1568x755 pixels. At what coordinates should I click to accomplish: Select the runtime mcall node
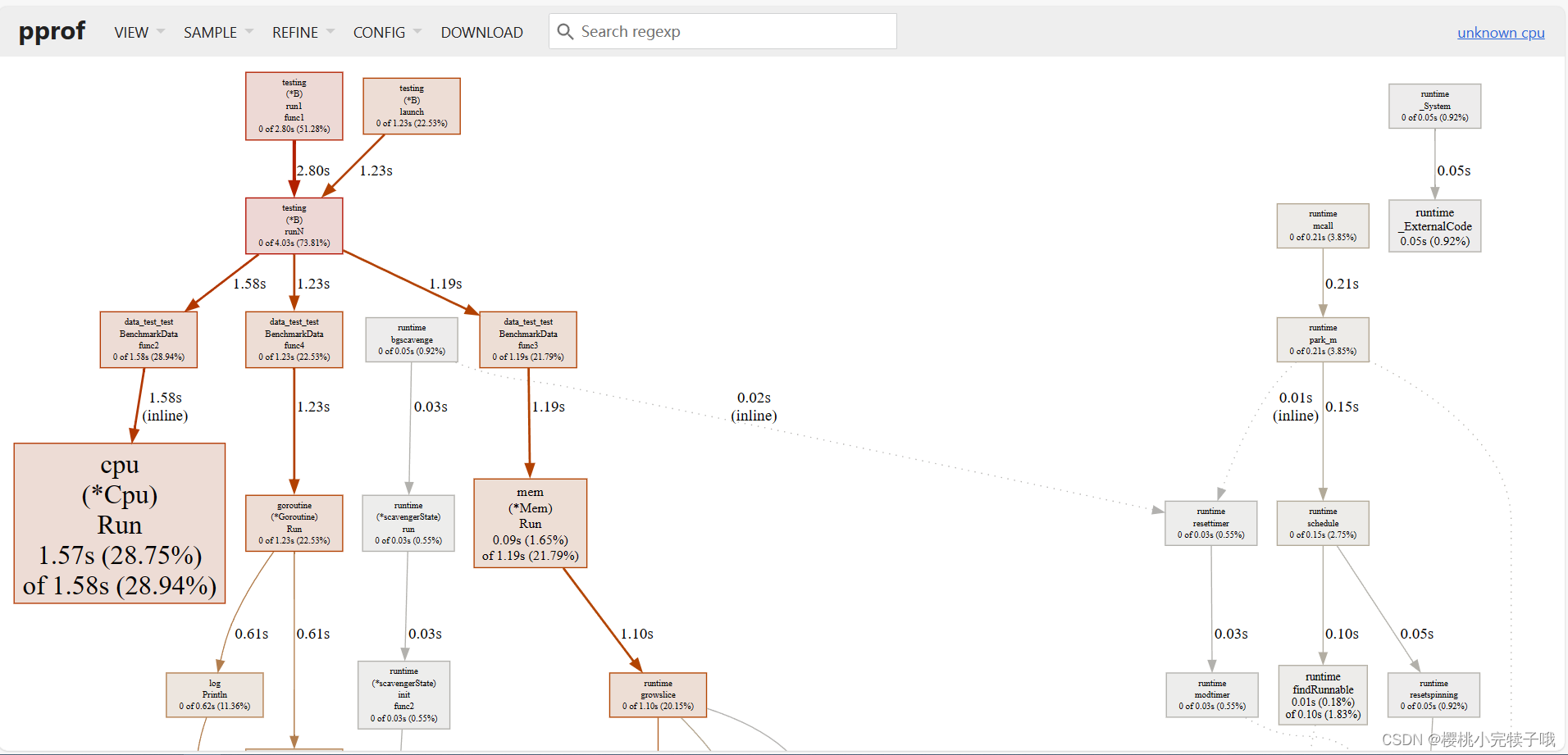1323,225
